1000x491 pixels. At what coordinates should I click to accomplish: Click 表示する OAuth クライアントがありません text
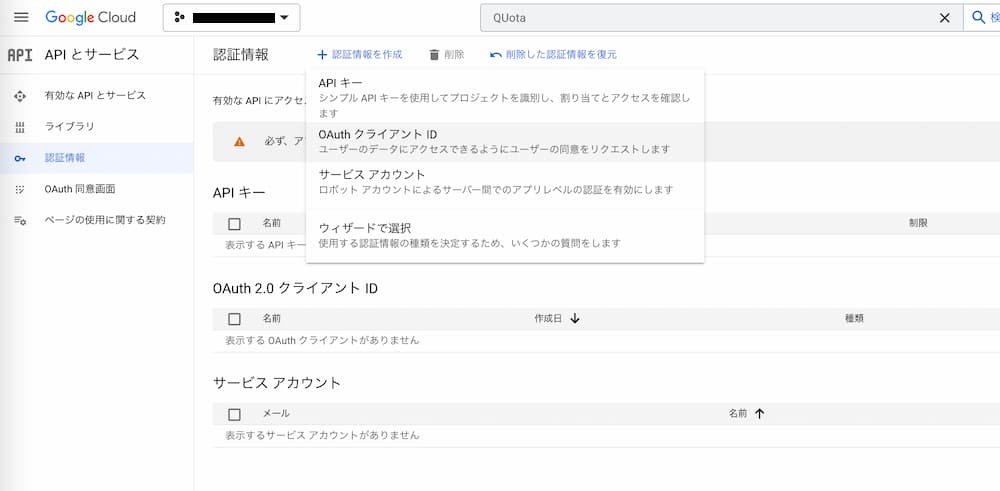[322, 340]
